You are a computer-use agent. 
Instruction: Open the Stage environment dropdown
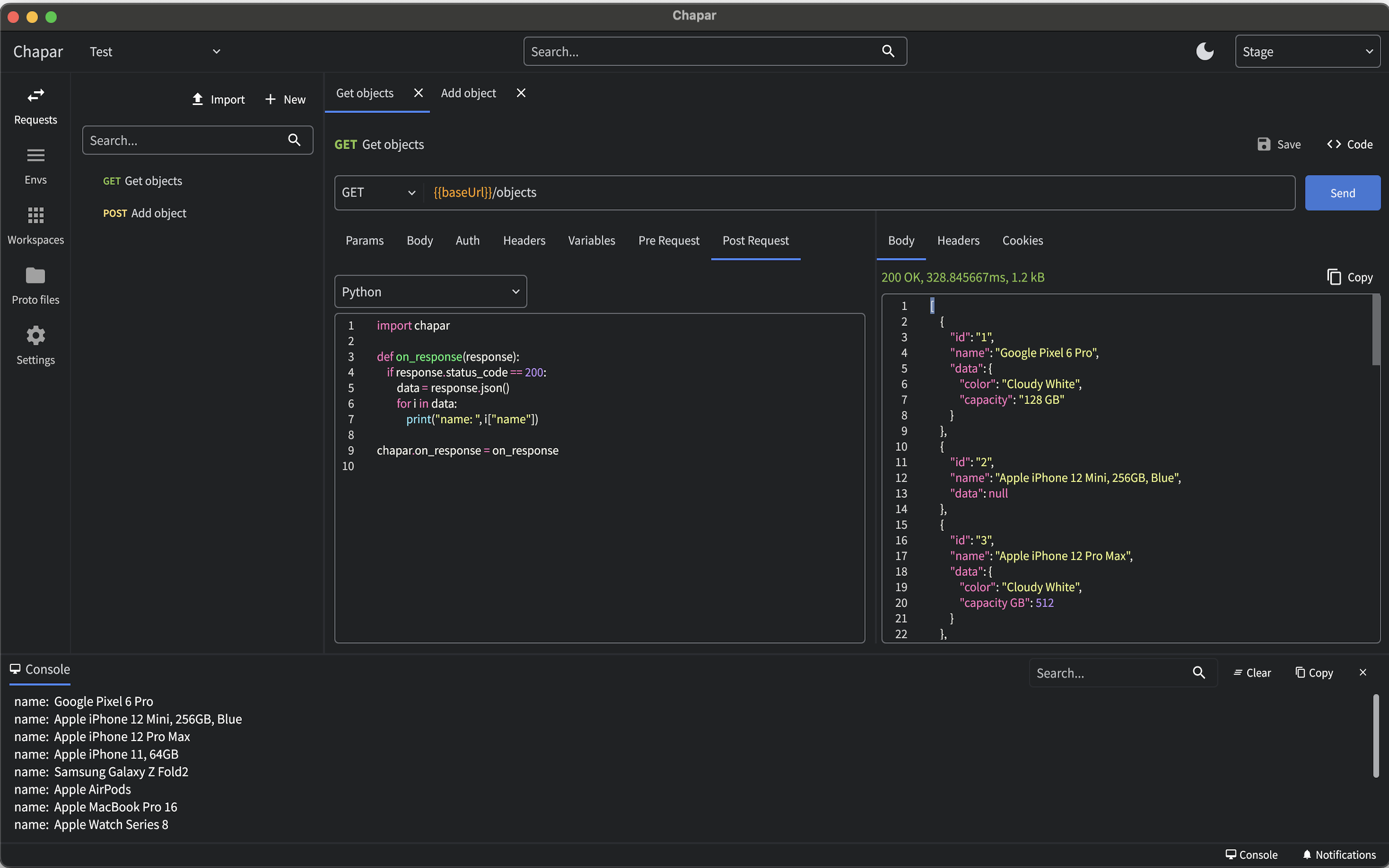pos(1307,51)
